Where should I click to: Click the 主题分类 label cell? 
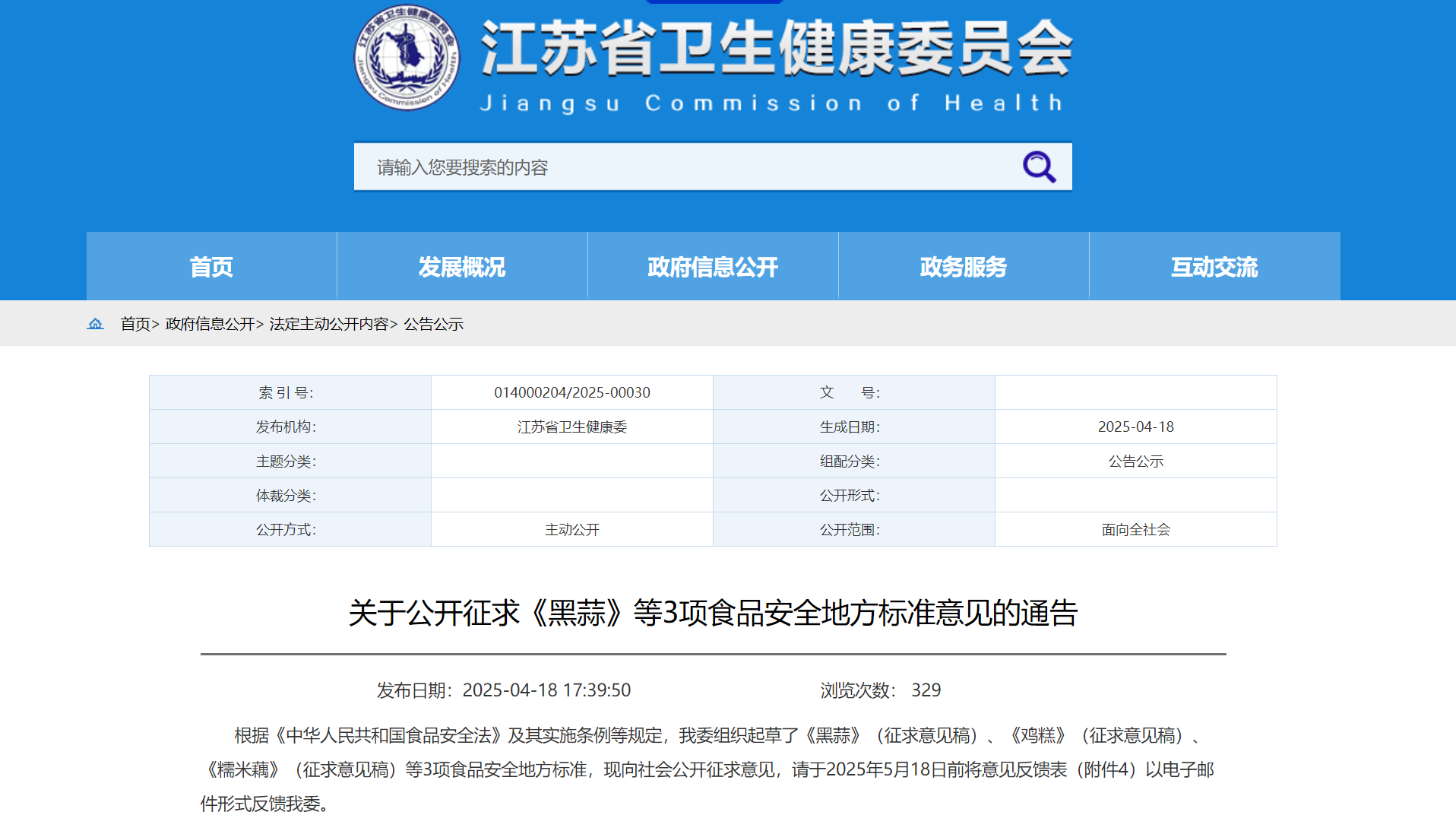coord(290,461)
